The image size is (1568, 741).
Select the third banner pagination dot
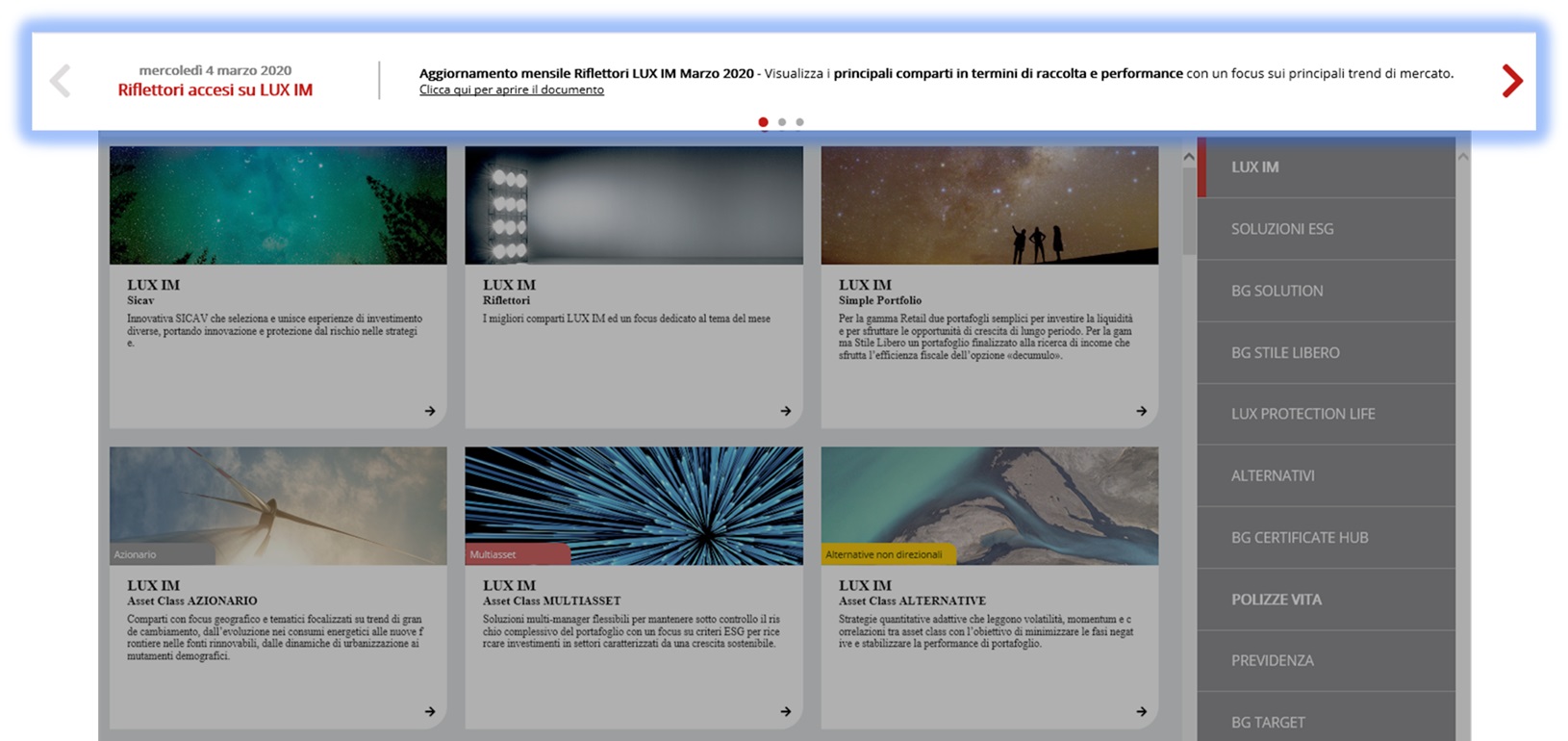pos(799,122)
